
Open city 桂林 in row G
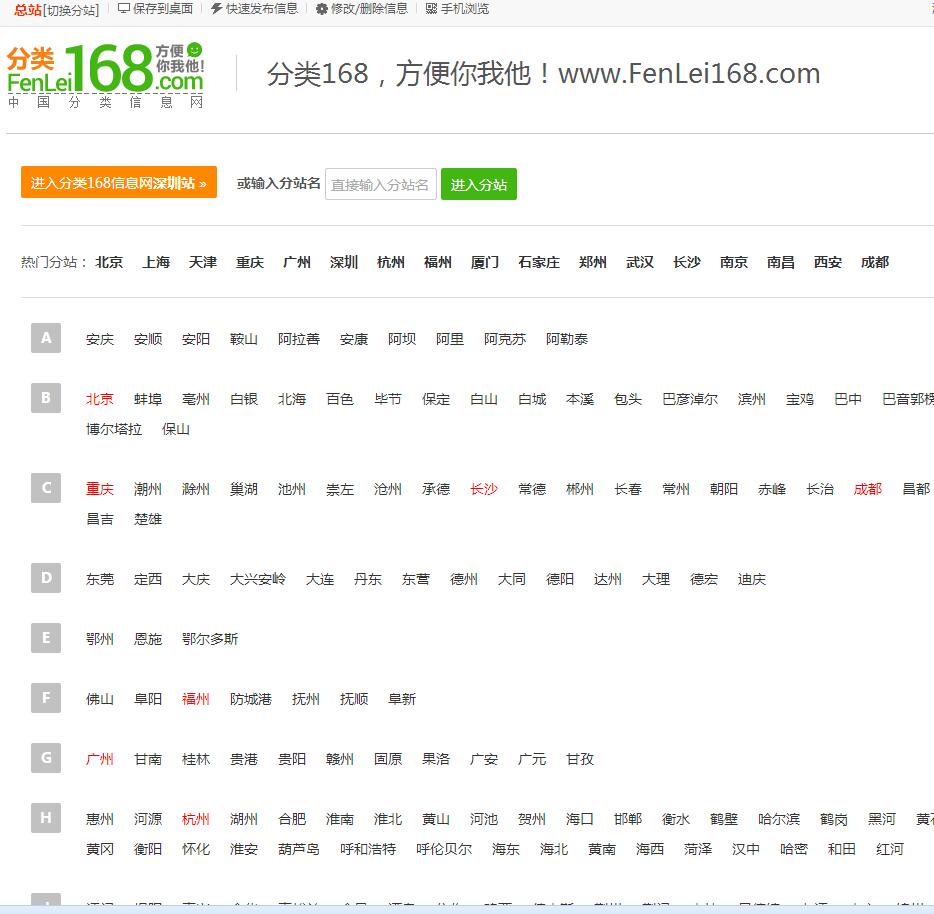click(196, 759)
